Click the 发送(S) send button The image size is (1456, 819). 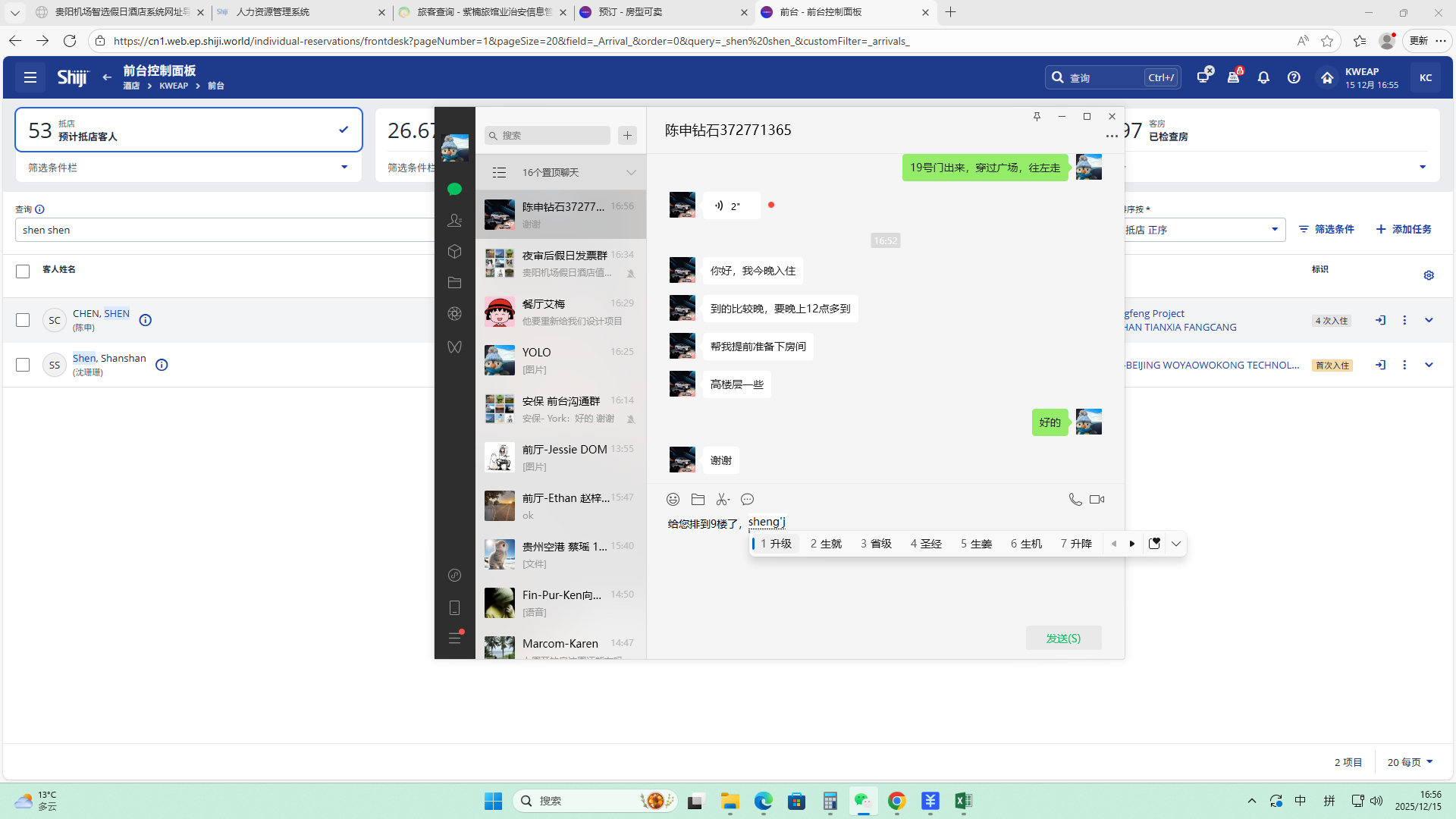(1063, 638)
